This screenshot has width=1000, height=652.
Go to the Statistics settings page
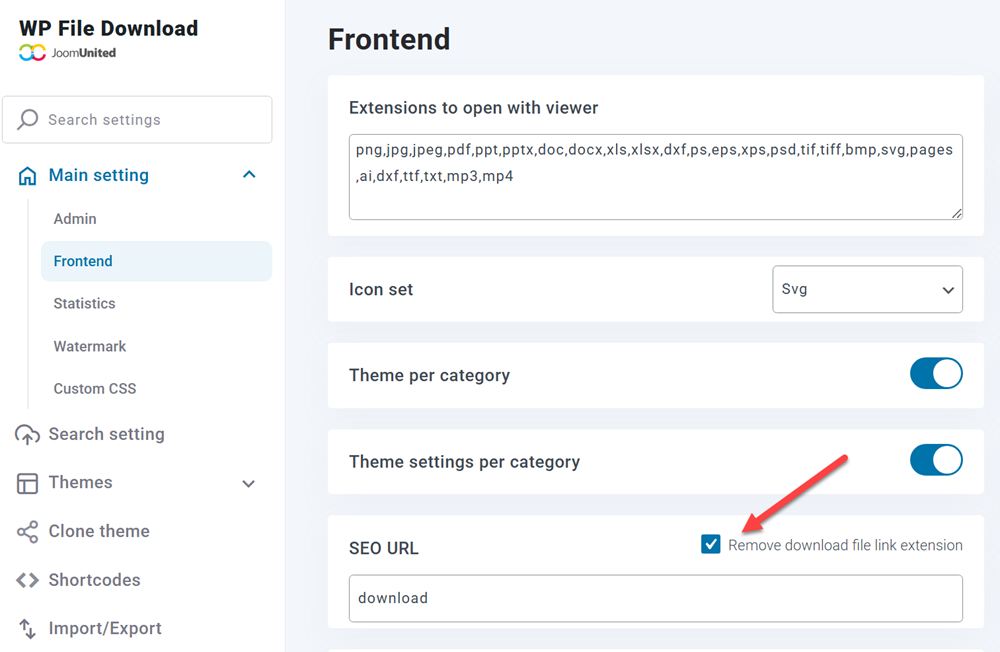84,303
